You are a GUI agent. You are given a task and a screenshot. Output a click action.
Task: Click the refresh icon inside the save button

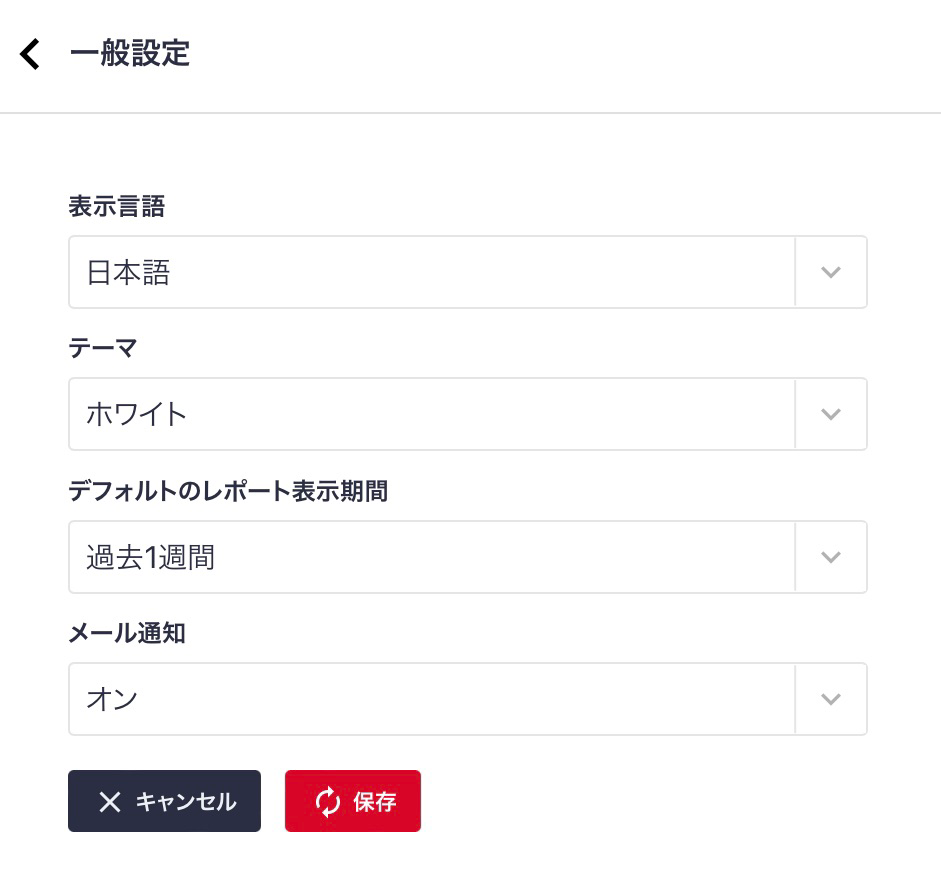pos(328,801)
